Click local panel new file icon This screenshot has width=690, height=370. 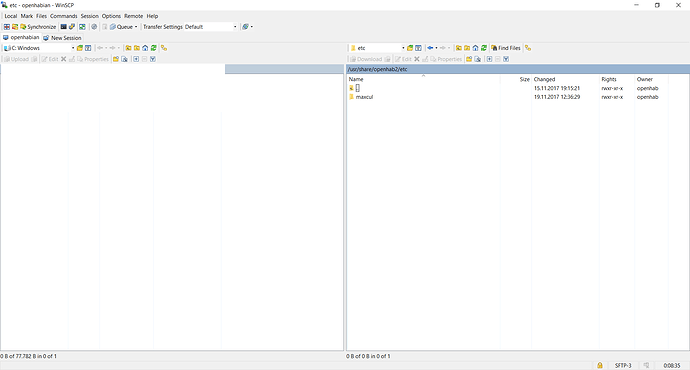(x=125, y=59)
